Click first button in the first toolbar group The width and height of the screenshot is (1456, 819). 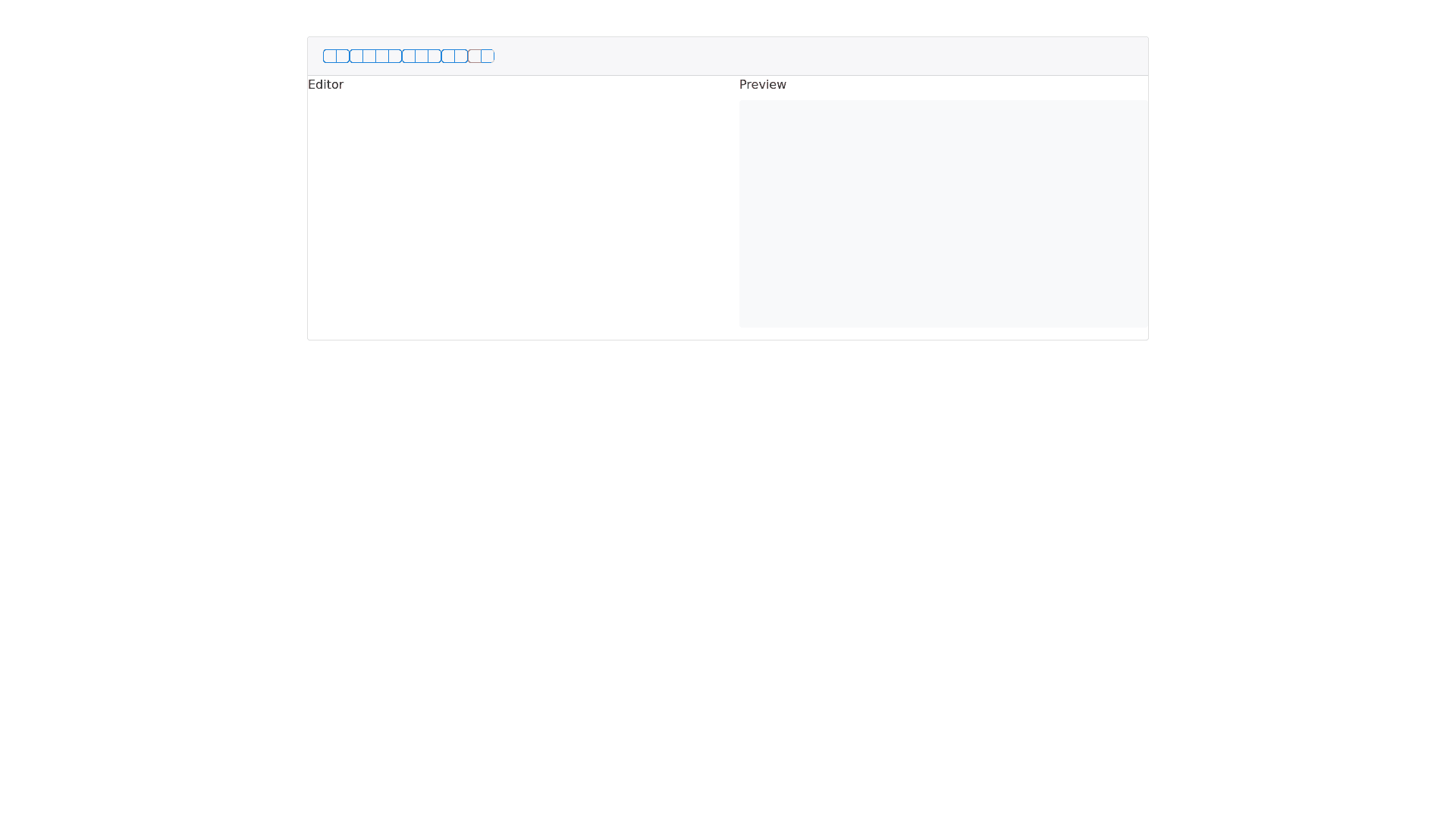(x=330, y=56)
